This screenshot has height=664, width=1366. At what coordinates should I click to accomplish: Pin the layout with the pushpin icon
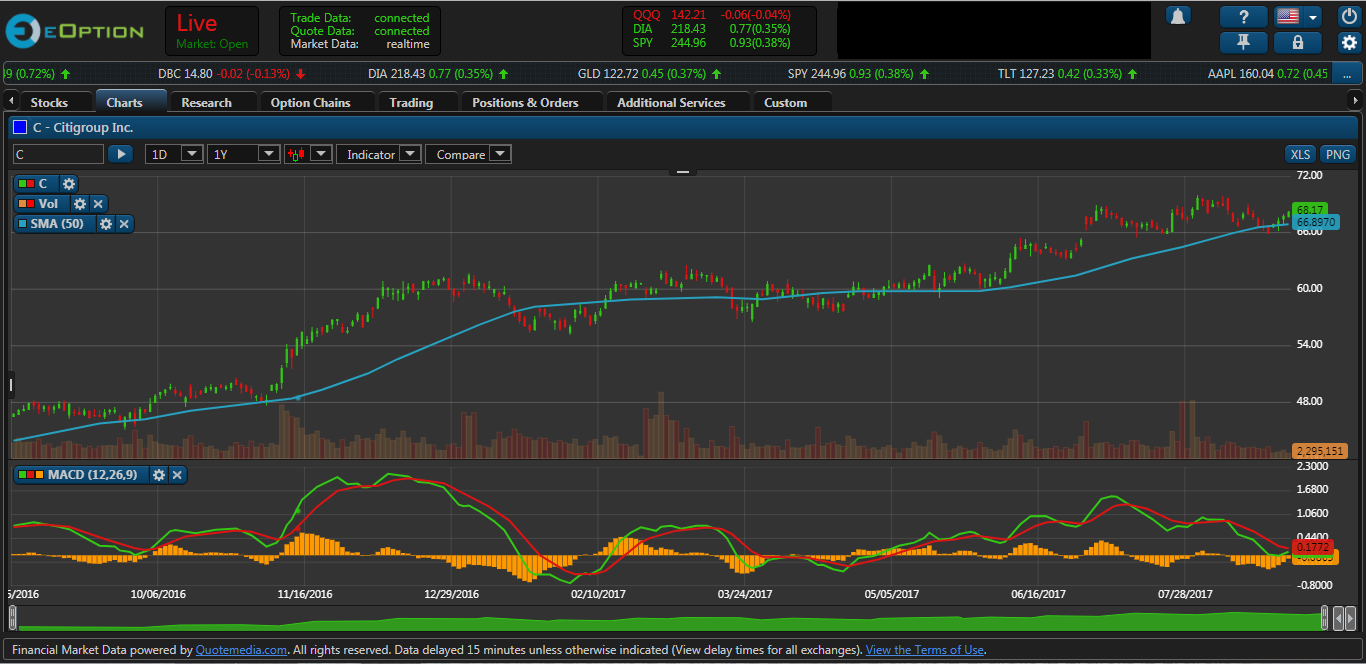pyautogui.click(x=1244, y=42)
